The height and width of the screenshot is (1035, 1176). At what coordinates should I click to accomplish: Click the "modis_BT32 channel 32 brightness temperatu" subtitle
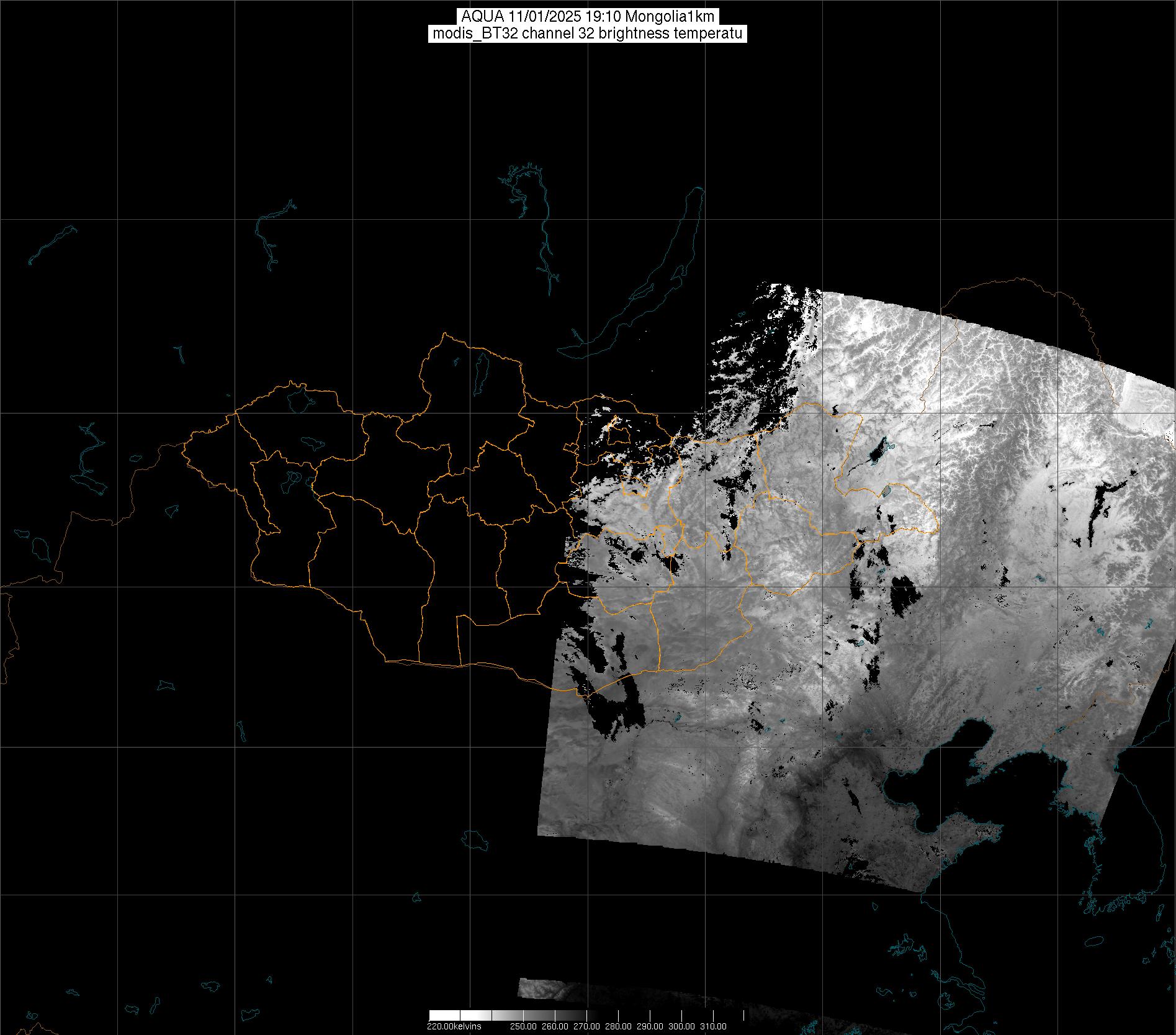[x=588, y=34]
